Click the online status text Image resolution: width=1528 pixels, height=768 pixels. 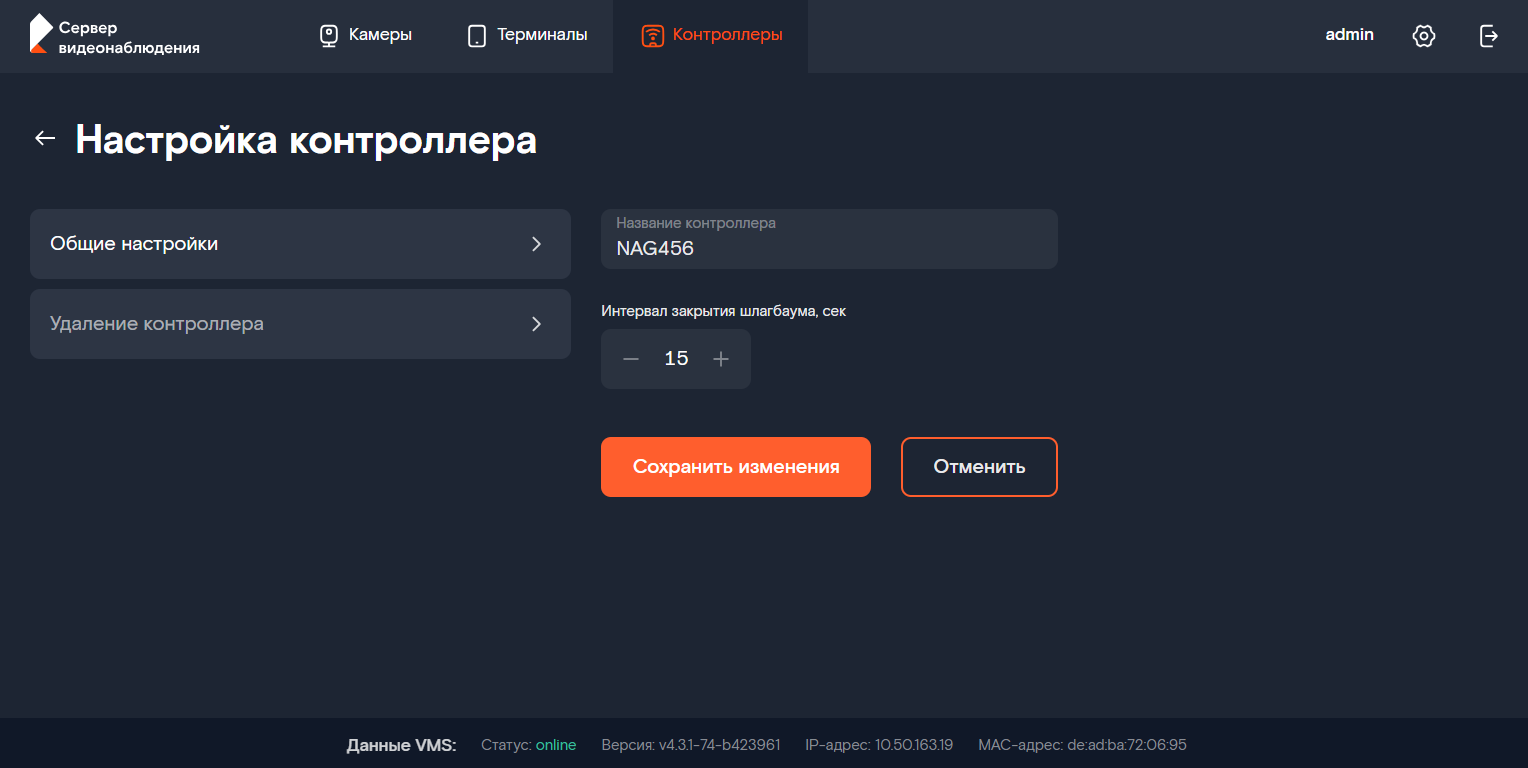point(556,745)
